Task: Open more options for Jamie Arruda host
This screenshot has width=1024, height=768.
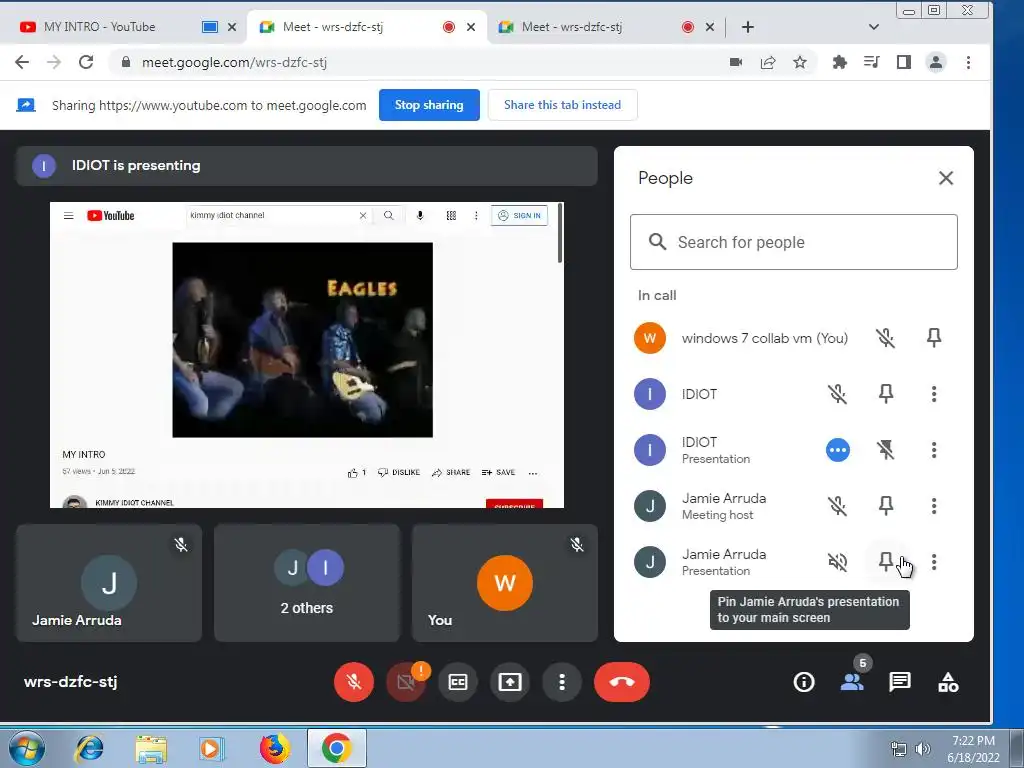Action: point(934,506)
